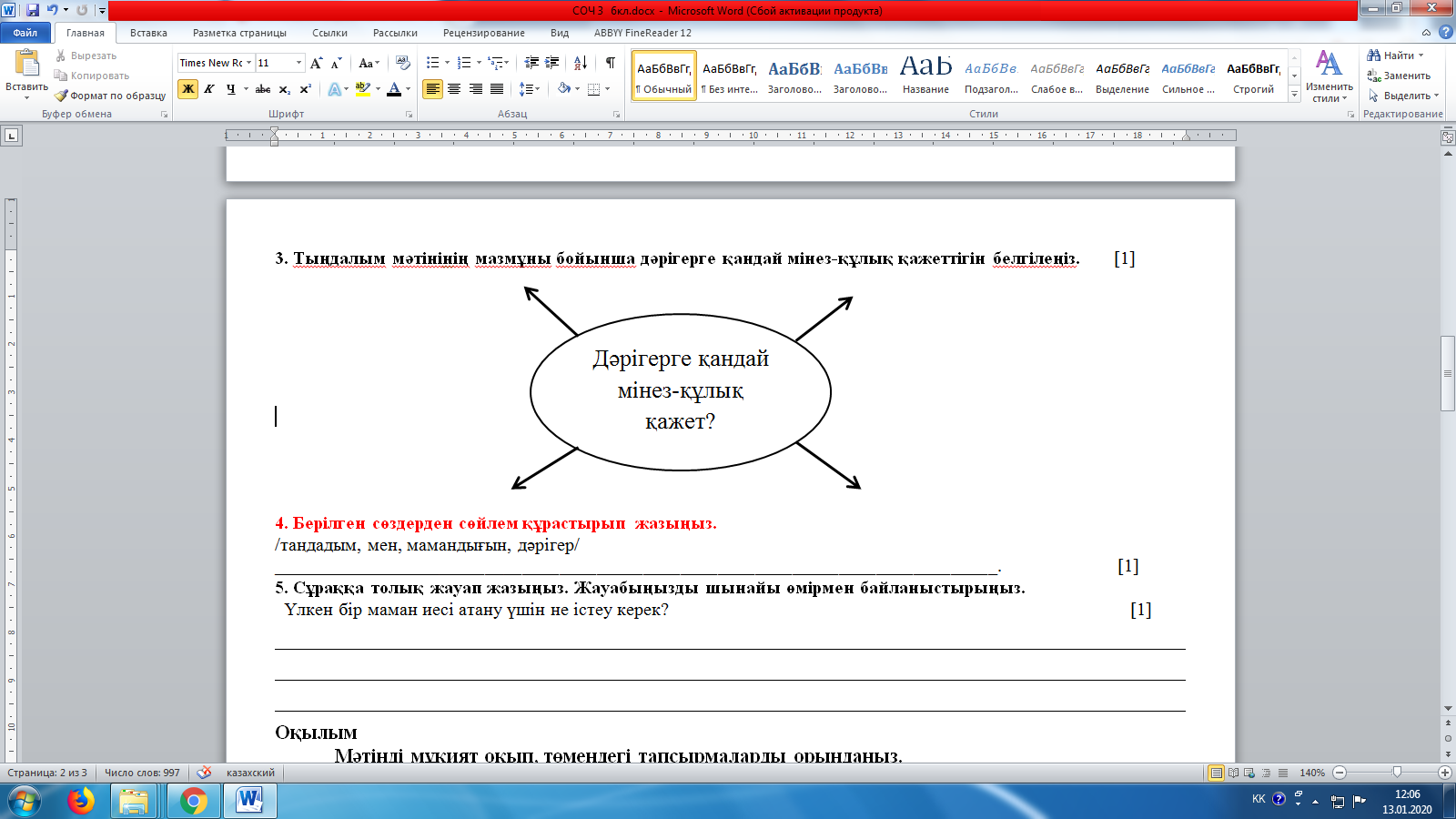Click the grow font size icon
The image size is (1456, 819).
click(316, 63)
